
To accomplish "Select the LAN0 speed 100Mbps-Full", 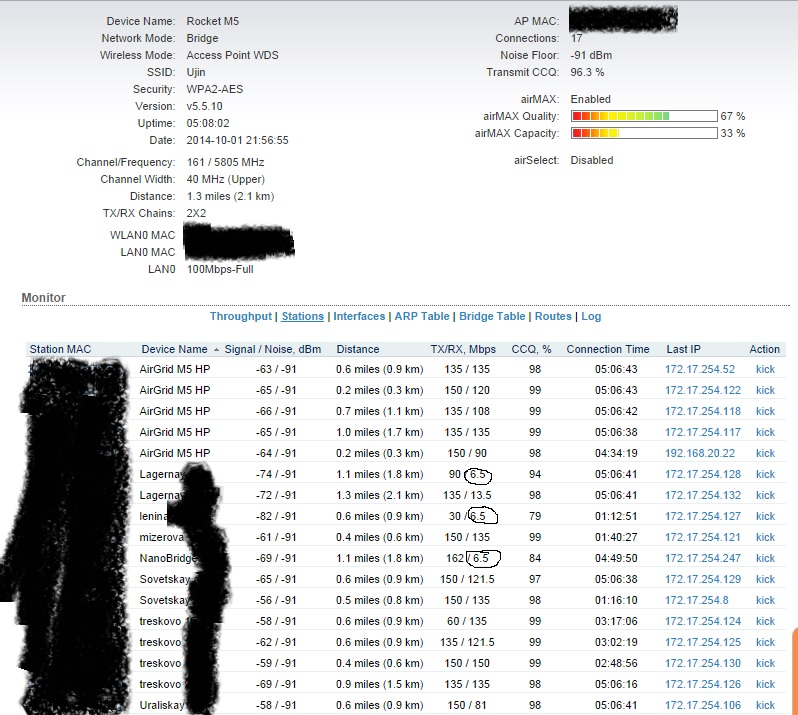I will [x=220, y=269].
